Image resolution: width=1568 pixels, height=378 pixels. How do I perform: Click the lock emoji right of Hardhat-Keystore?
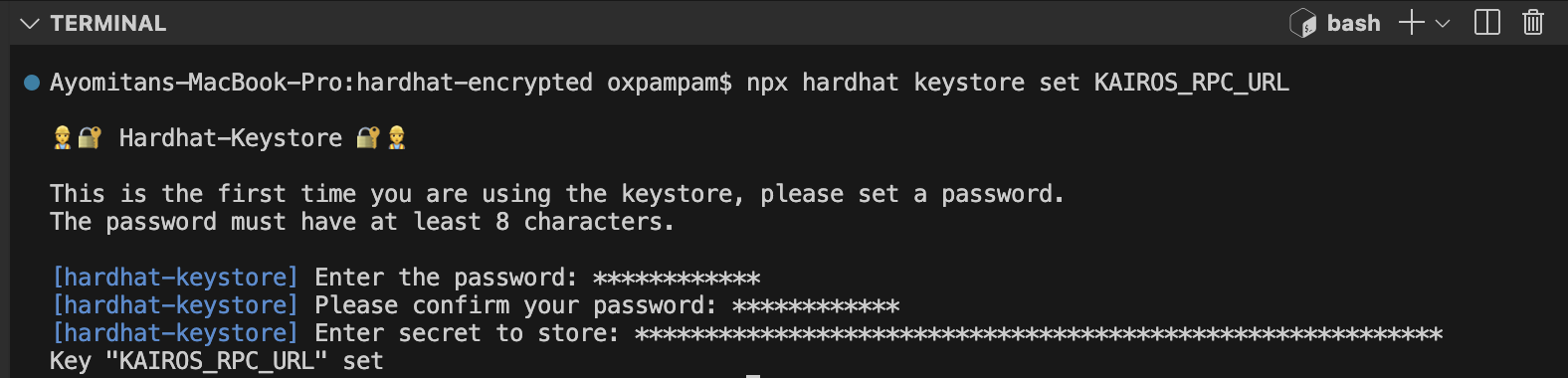(368, 138)
